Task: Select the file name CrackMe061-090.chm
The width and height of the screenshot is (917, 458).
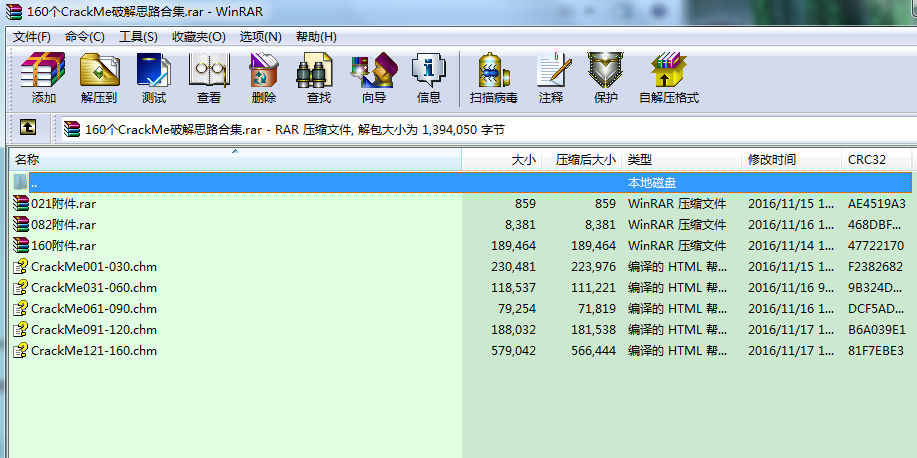Action: point(94,309)
